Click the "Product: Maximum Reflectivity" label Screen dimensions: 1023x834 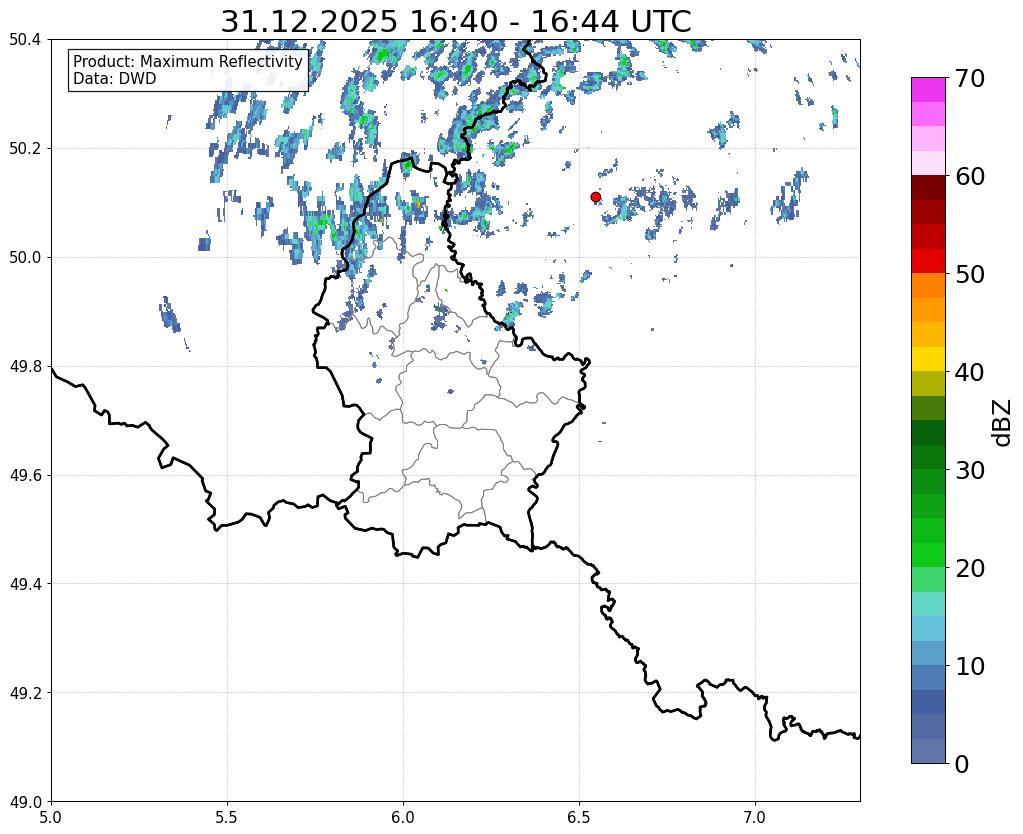click(x=188, y=61)
